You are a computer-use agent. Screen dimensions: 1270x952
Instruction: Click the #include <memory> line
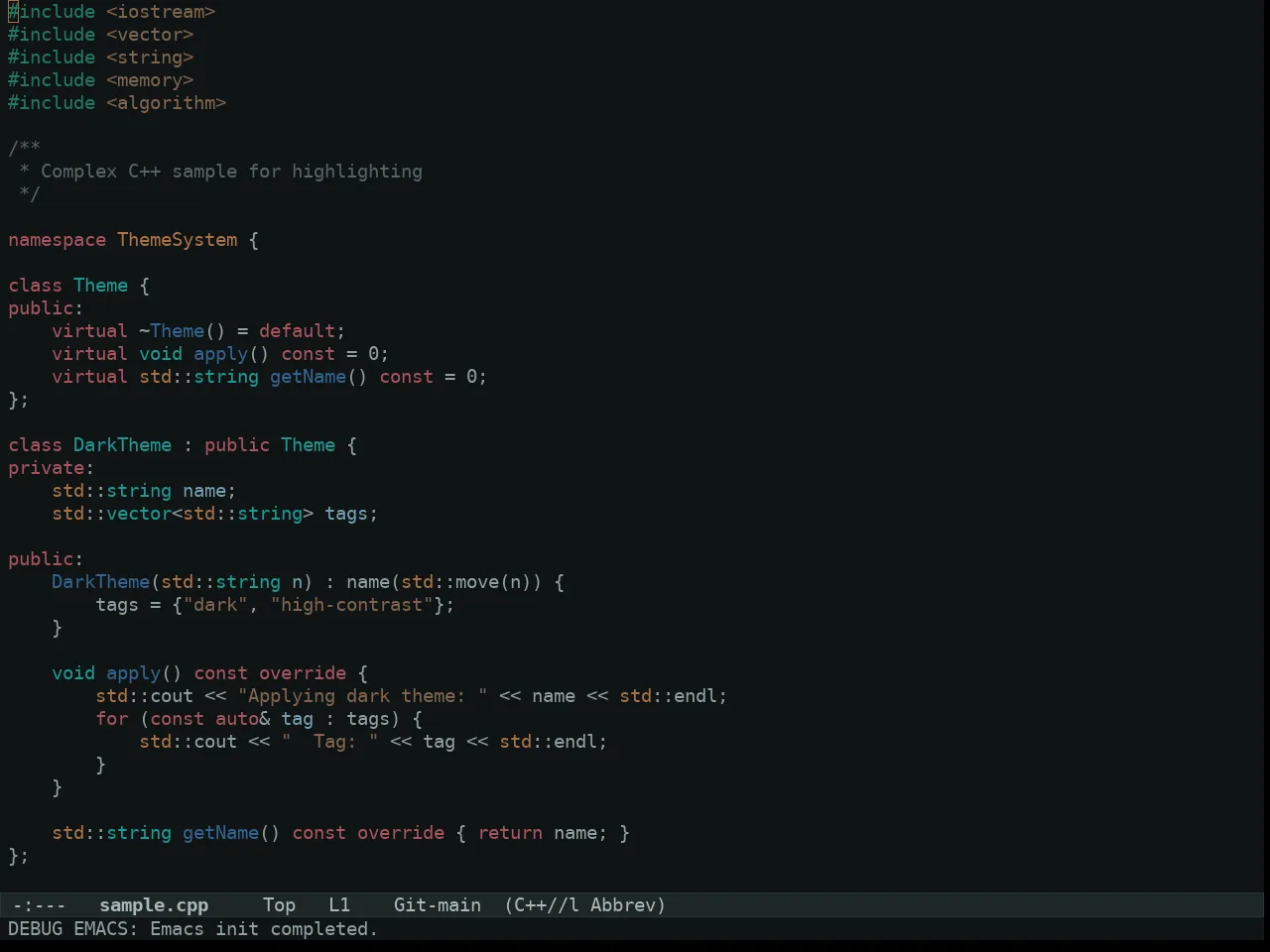[x=101, y=80]
